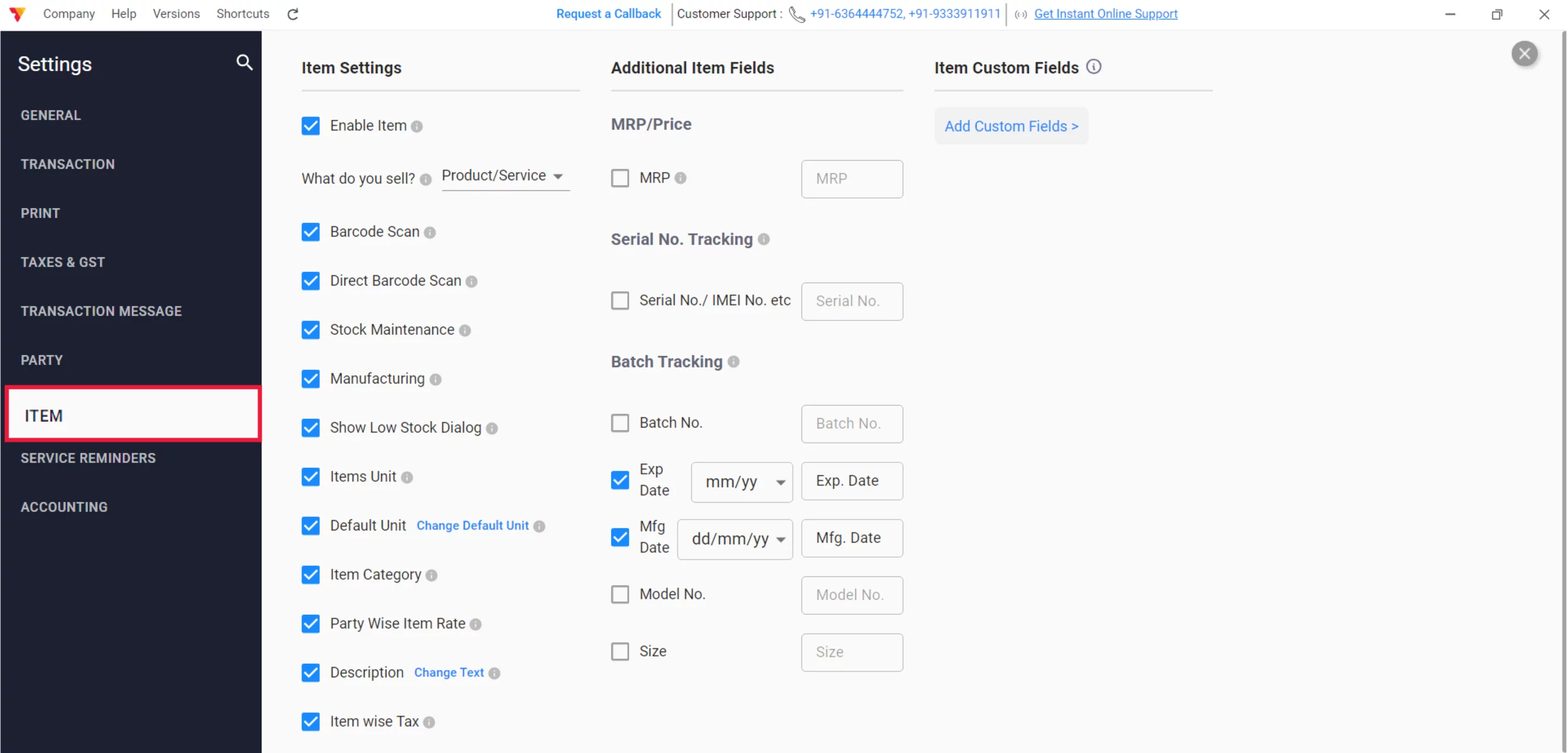
Task: Click the info icon beside Serial No. Tracking
Action: tap(764, 240)
